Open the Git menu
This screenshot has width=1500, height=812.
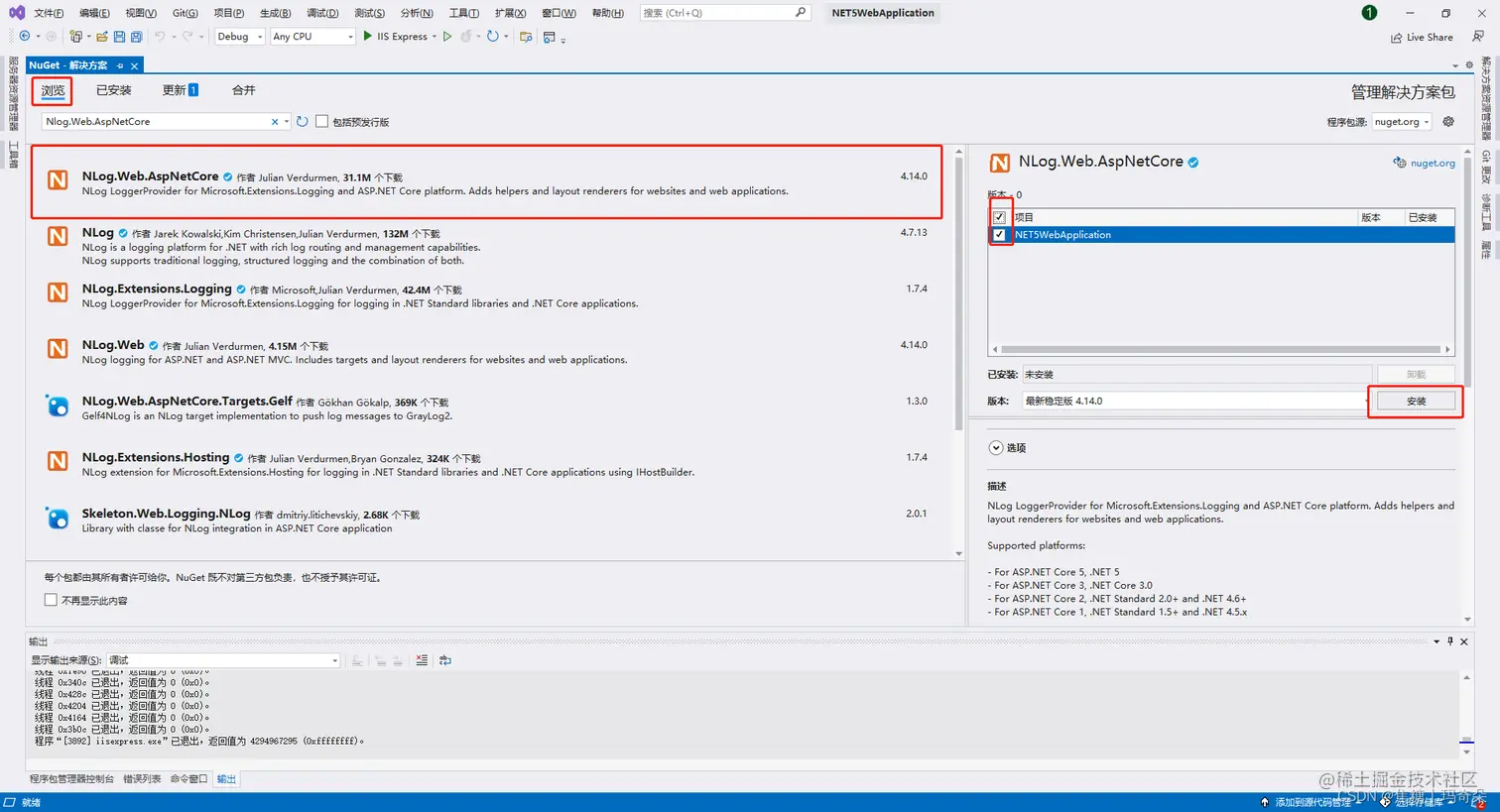coord(185,13)
